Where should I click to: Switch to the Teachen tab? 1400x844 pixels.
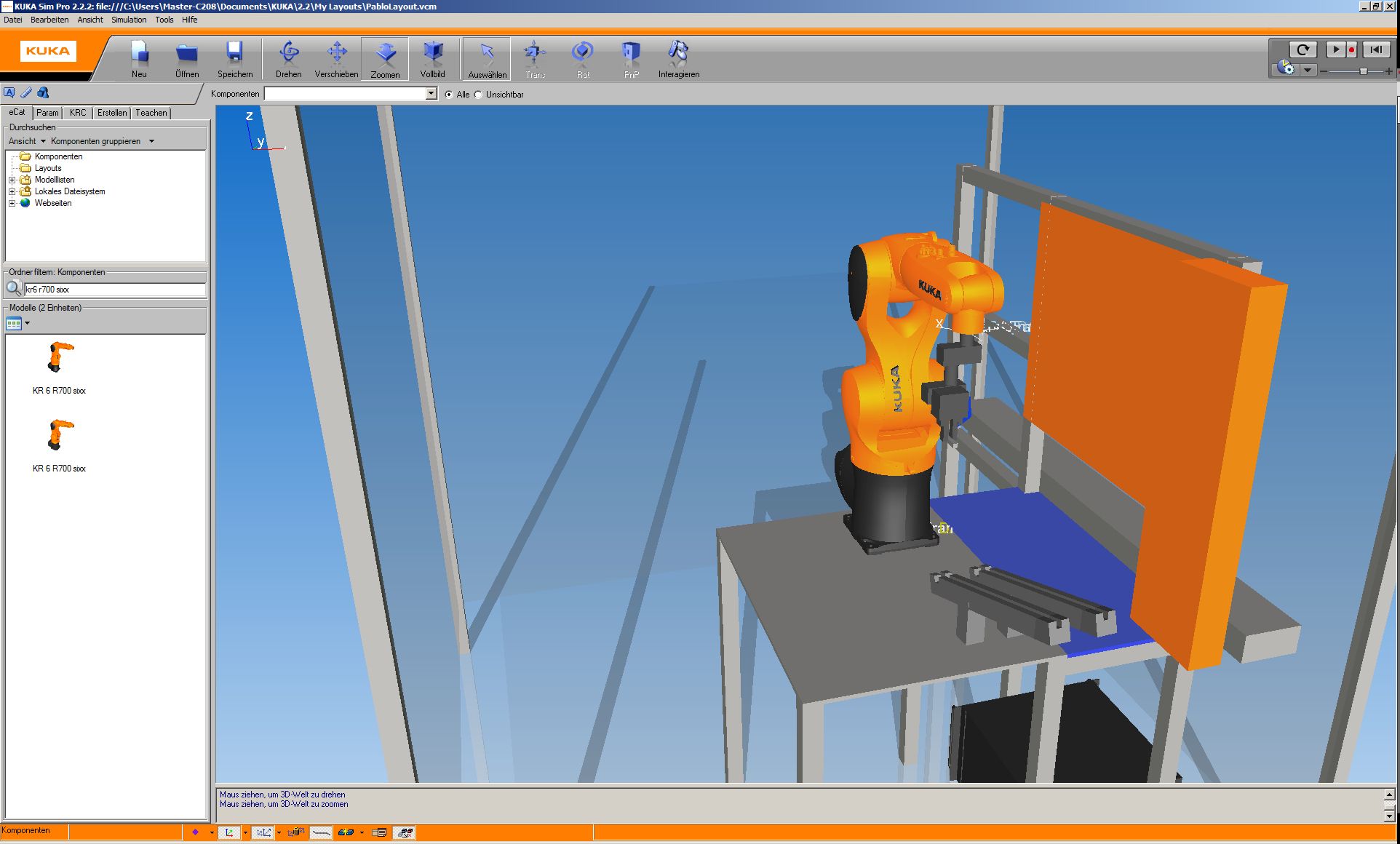click(x=151, y=113)
